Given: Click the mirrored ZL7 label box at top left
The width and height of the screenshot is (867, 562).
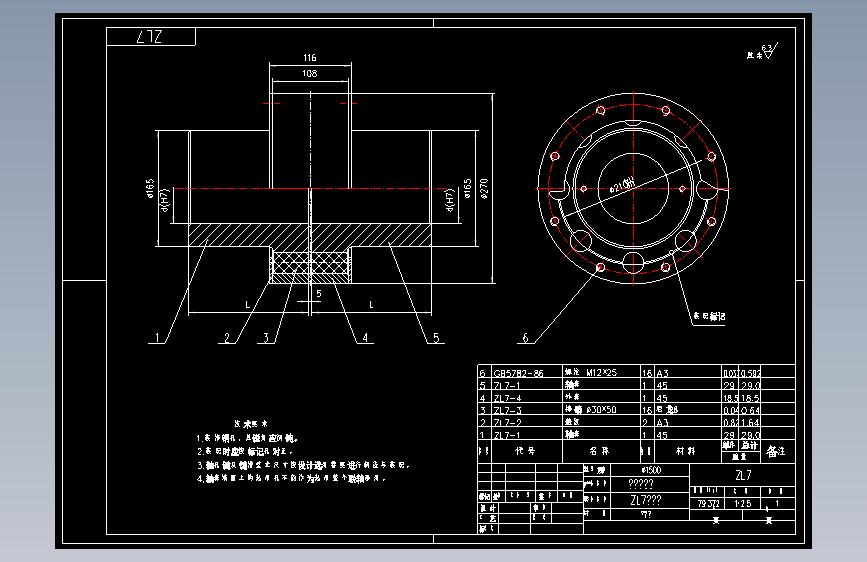Looking at the screenshot, I should pos(150,37).
